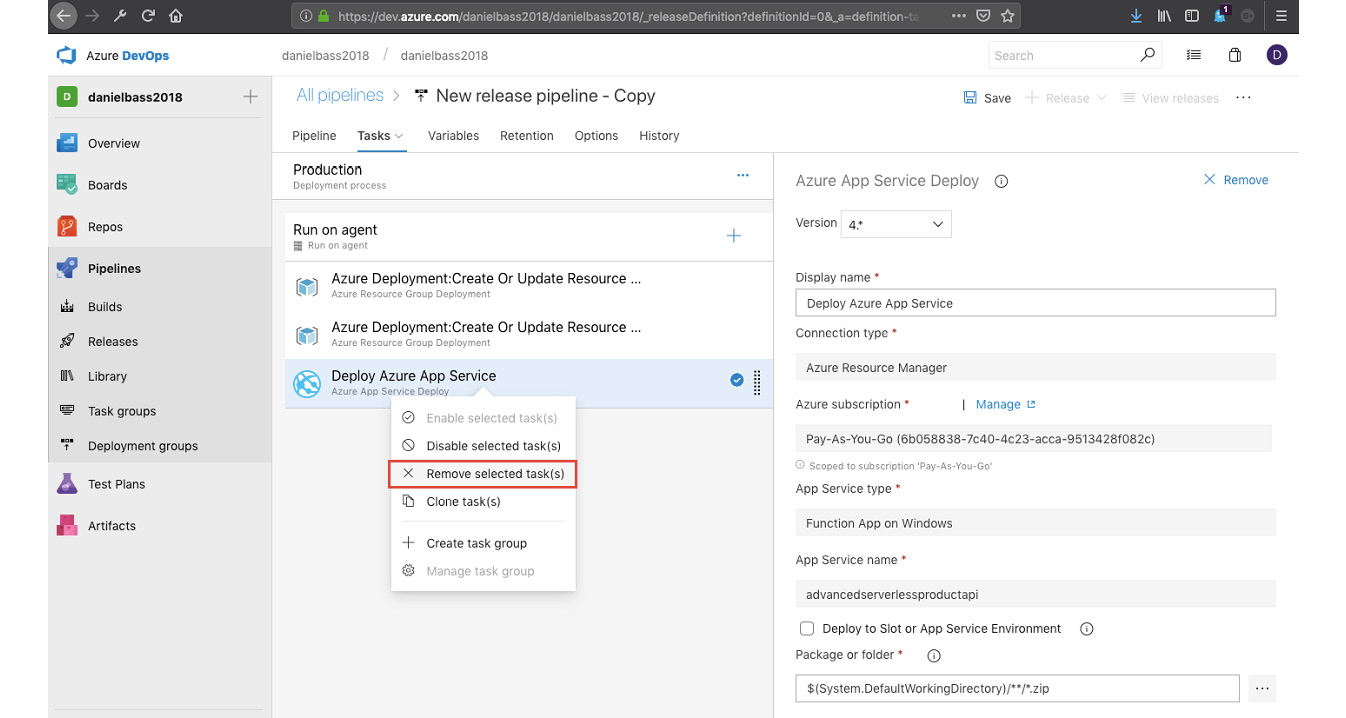Choose Create task group from context menu

483,543
